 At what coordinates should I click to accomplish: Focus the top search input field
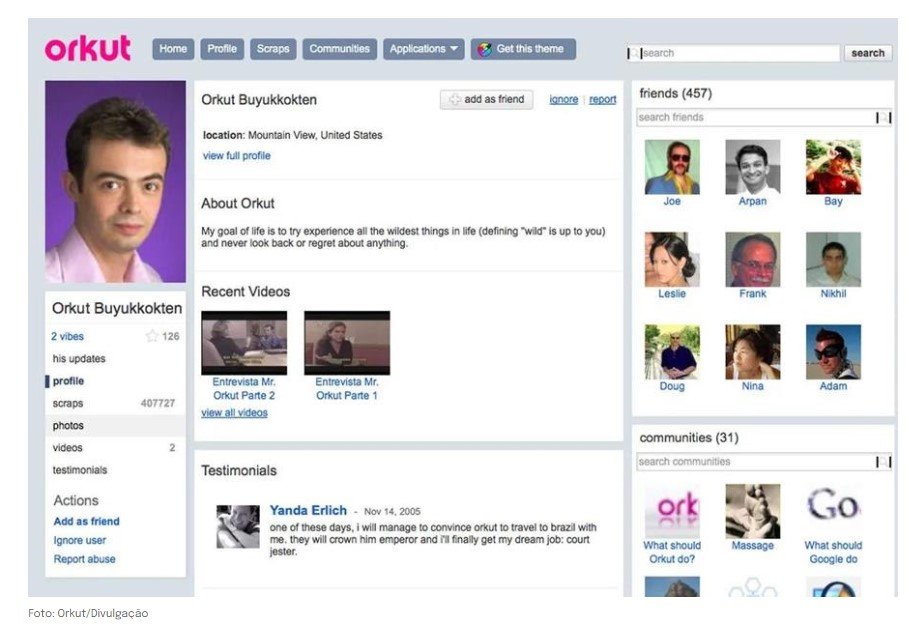[733, 53]
